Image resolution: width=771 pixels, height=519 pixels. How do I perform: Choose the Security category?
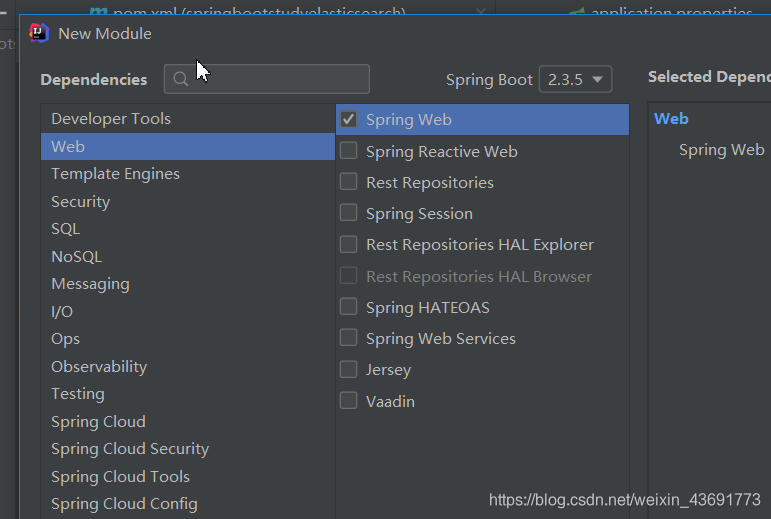click(x=188, y=202)
